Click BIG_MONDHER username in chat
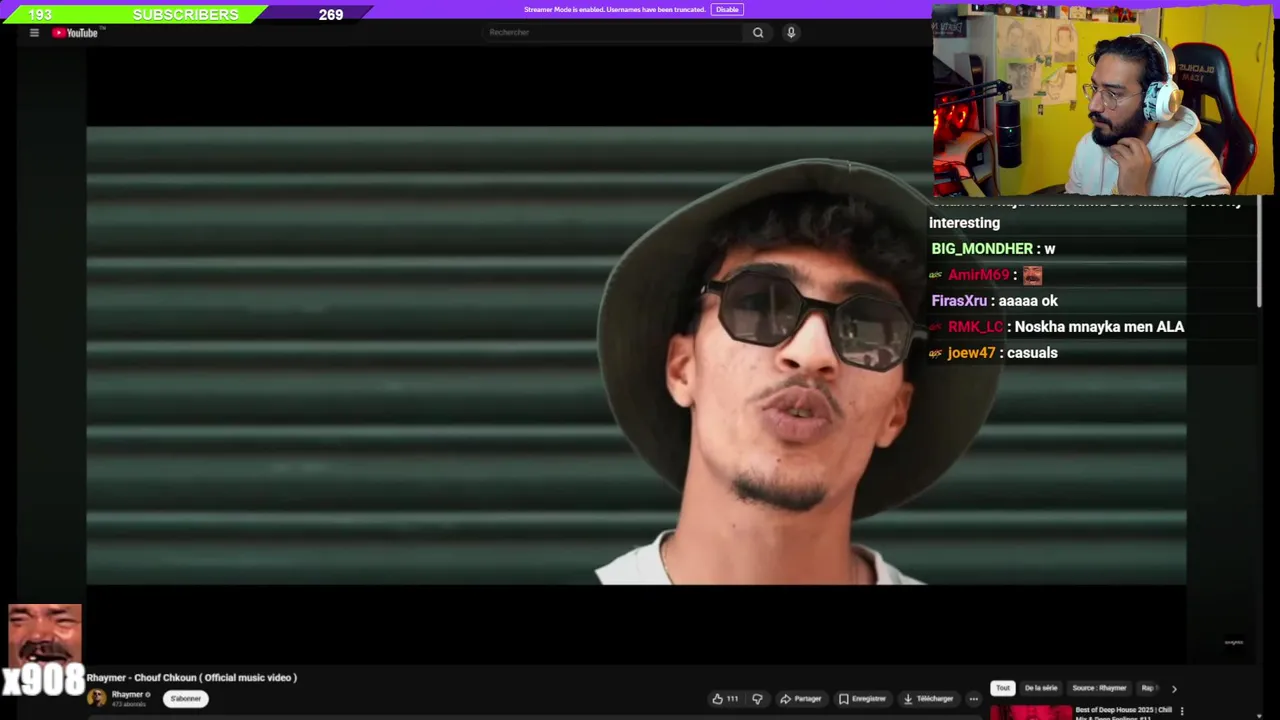 [x=982, y=249]
